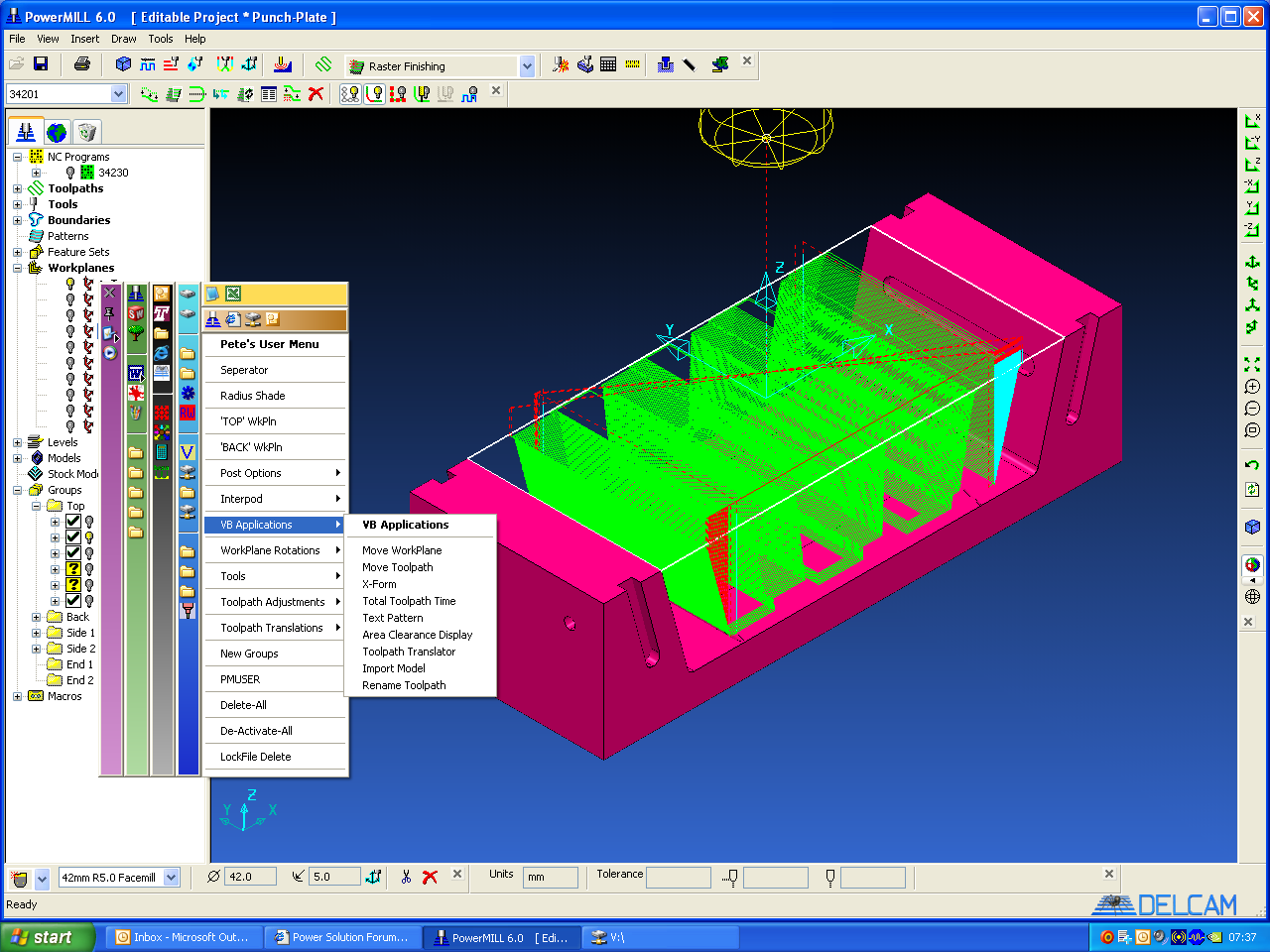Choose Move WorkPlane from VB Applications submenu
1270x952 pixels.
(402, 550)
